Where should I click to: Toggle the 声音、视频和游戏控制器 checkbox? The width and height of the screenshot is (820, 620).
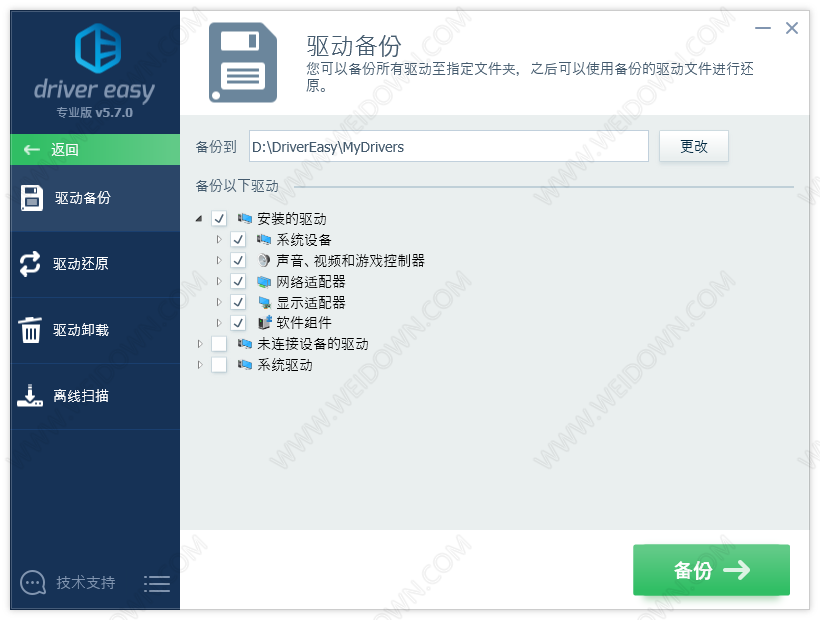pyautogui.click(x=238, y=260)
